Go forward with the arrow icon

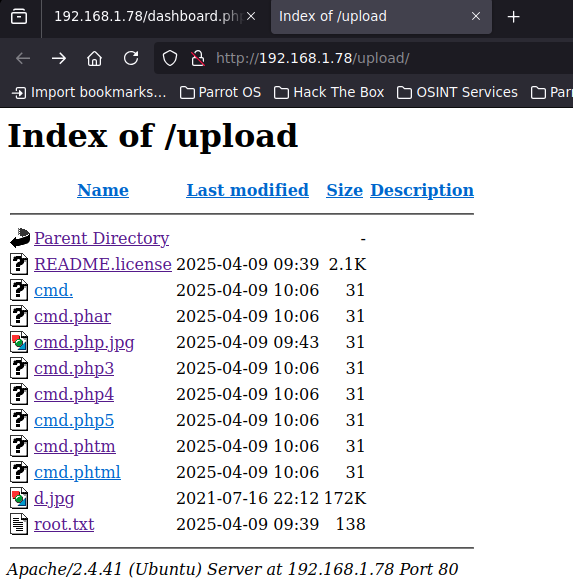[x=59, y=58]
